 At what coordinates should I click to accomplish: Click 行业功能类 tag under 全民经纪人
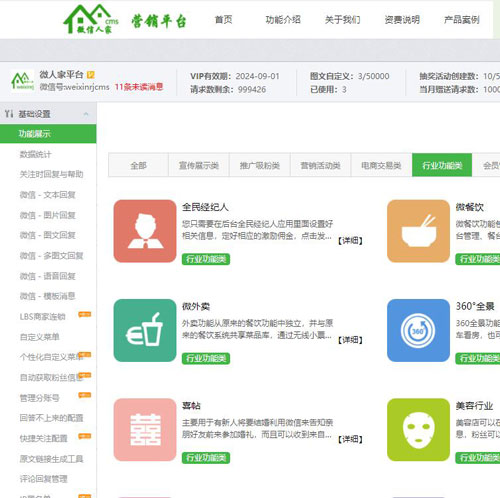coord(206,259)
